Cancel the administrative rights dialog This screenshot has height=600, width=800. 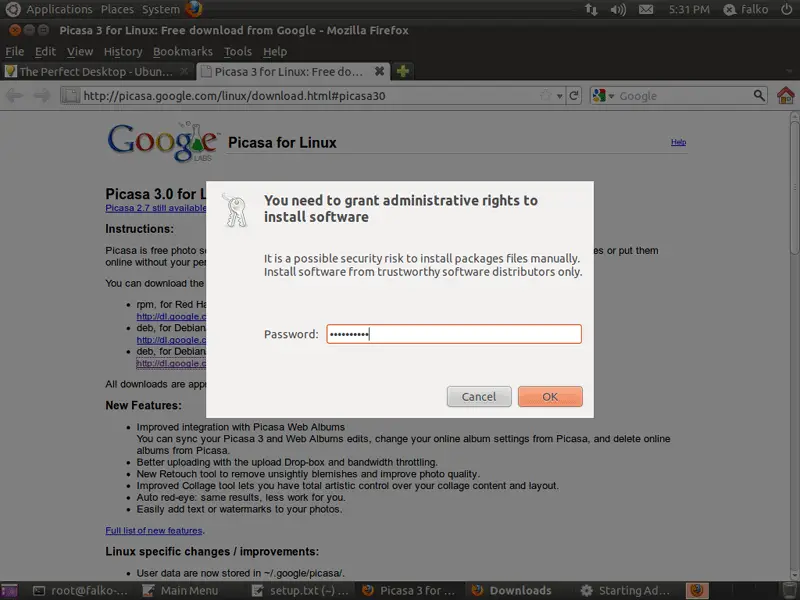479,396
